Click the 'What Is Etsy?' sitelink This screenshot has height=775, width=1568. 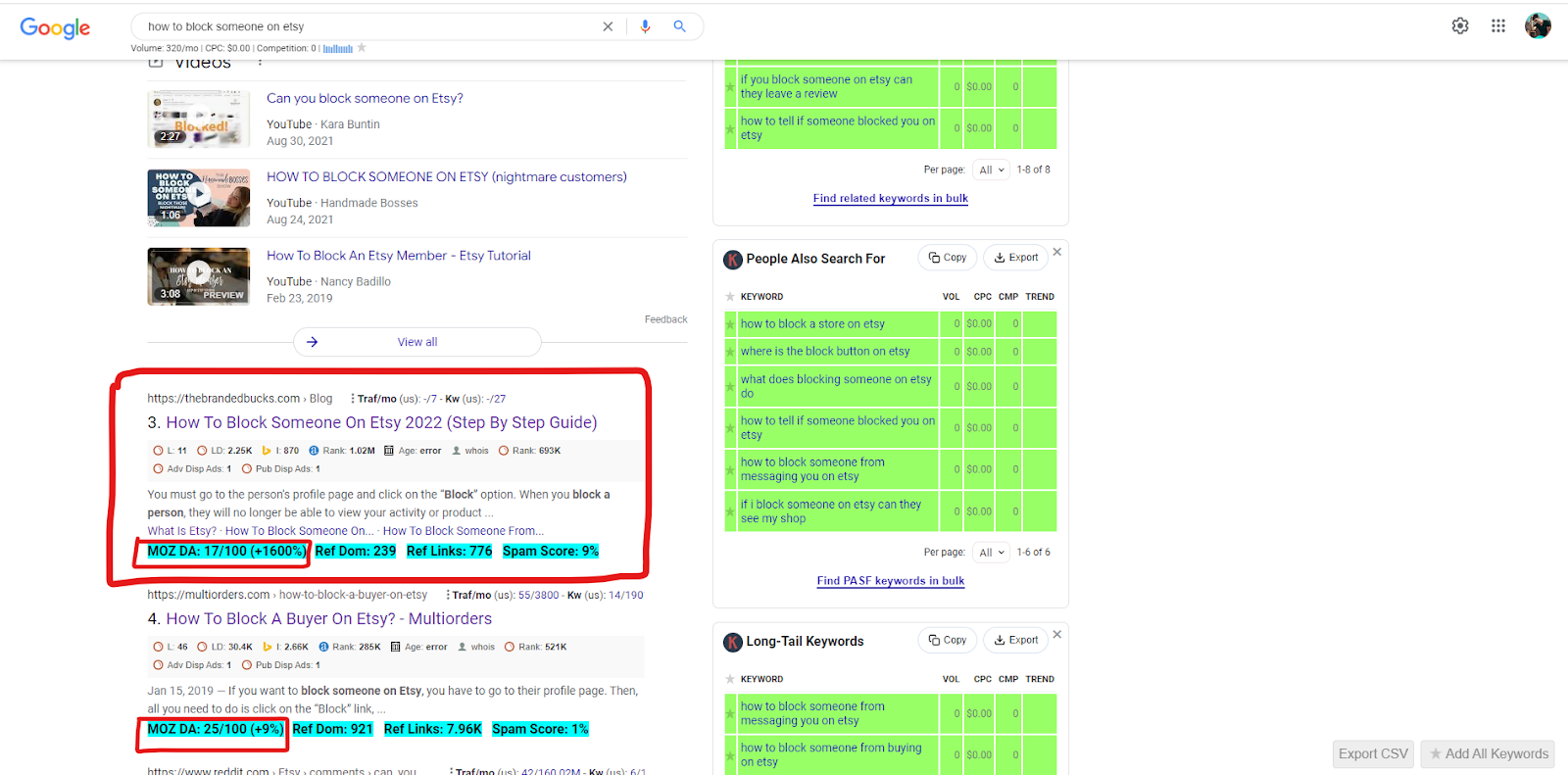[182, 531]
